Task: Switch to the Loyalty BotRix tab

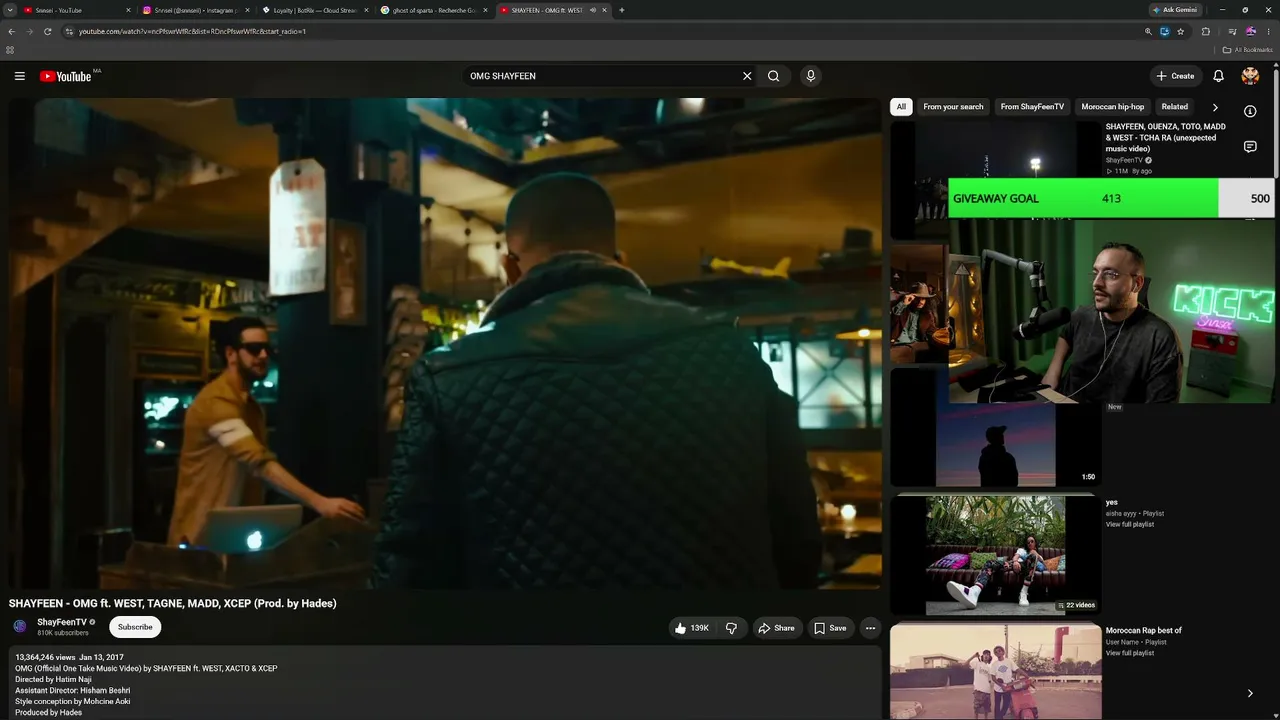Action: click(x=314, y=10)
